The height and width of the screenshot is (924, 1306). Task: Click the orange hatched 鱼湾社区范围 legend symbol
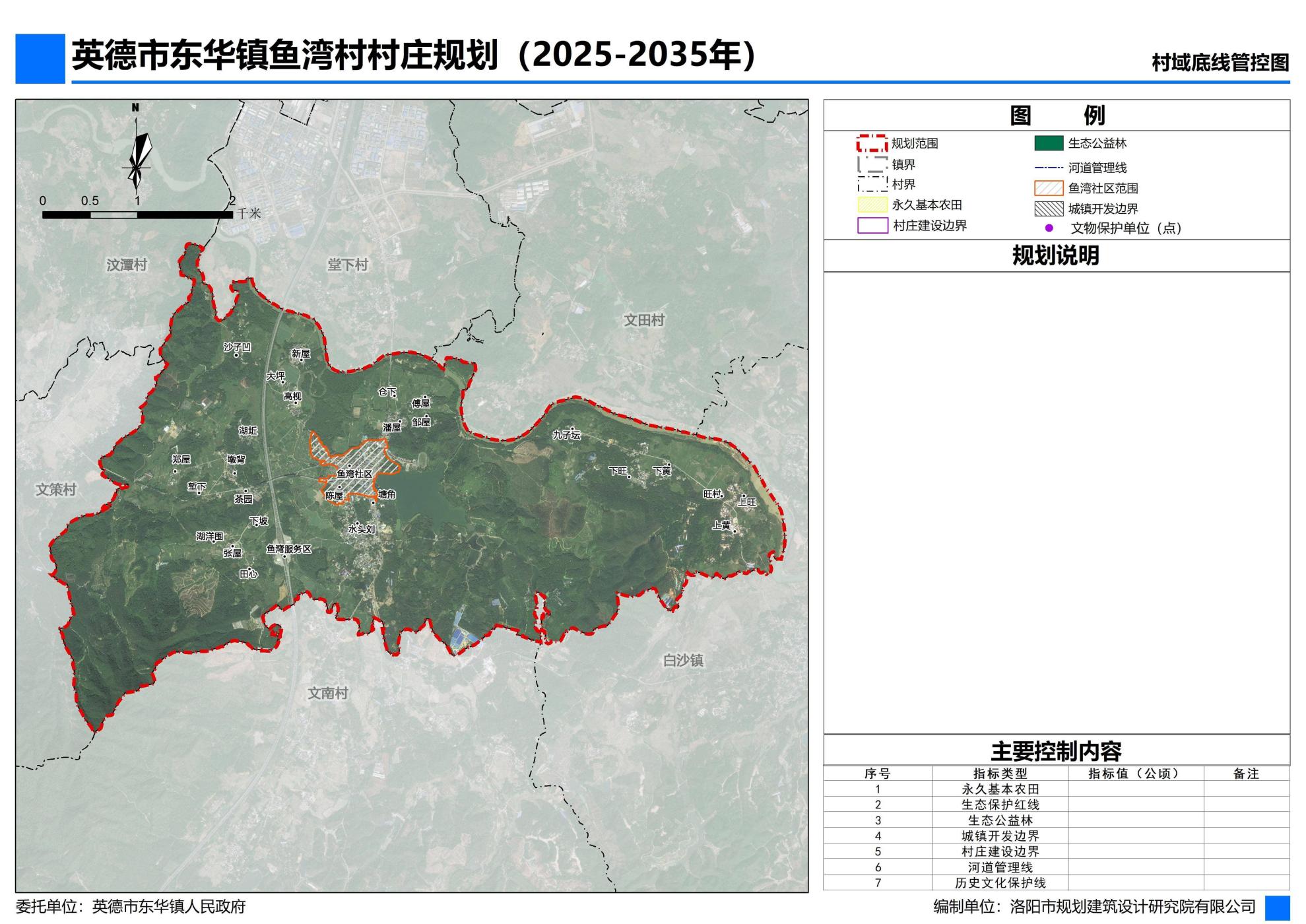tap(1048, 188)
